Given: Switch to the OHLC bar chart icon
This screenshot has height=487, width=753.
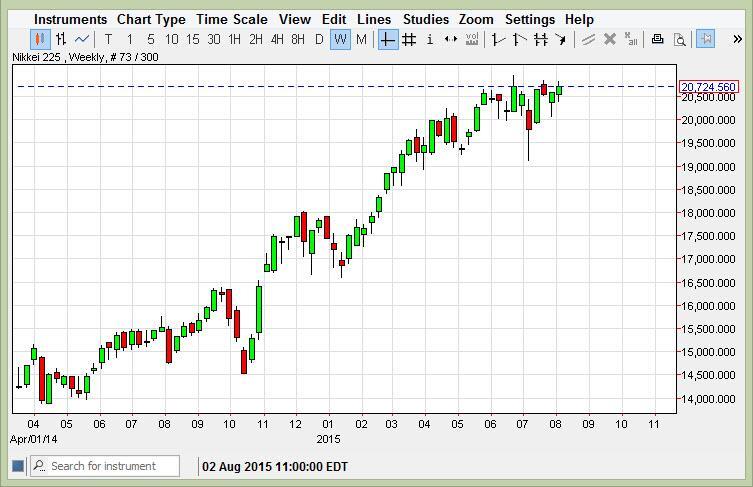Looking at the screenshot, I should pos(61,39).
